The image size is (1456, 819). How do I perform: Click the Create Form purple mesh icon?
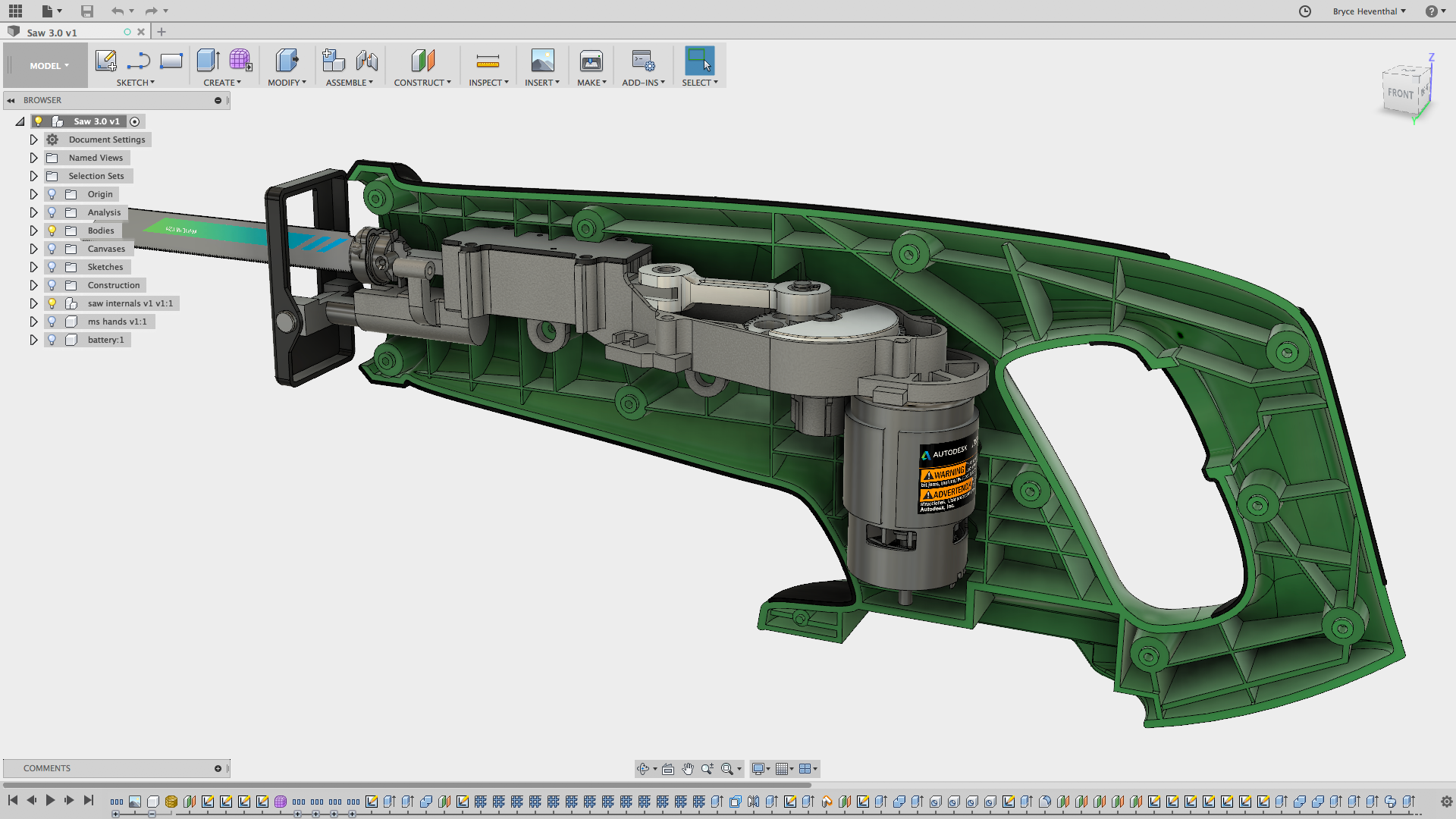pos(240,61)
